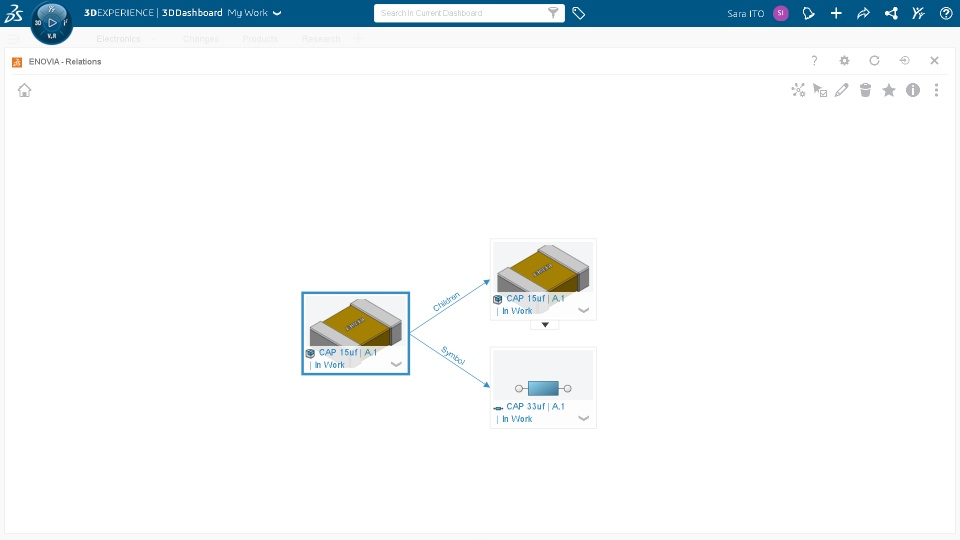
Task: Share the dashboard with the arrow icon
Action: [x=863, y=13]
